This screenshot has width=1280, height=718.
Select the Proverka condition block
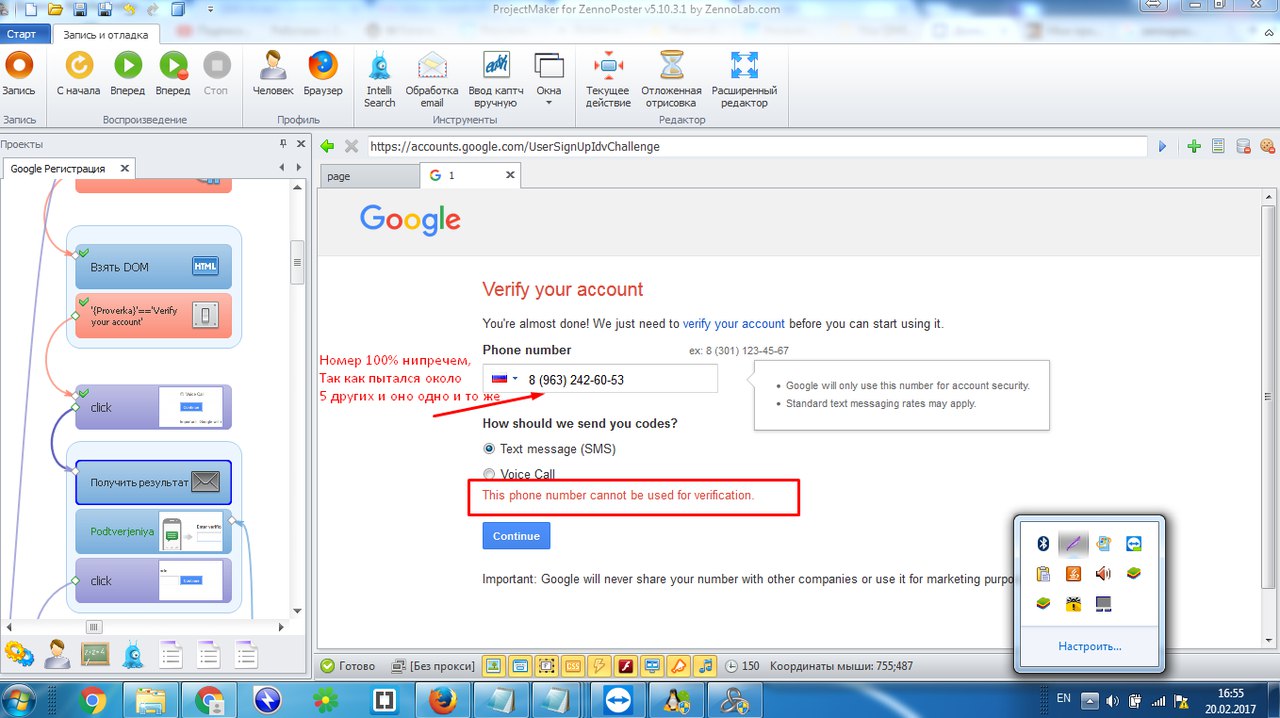click(154, 316)
